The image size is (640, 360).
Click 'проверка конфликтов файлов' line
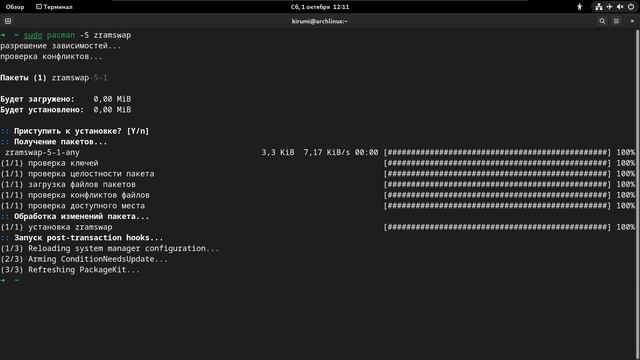pos(75,195)
